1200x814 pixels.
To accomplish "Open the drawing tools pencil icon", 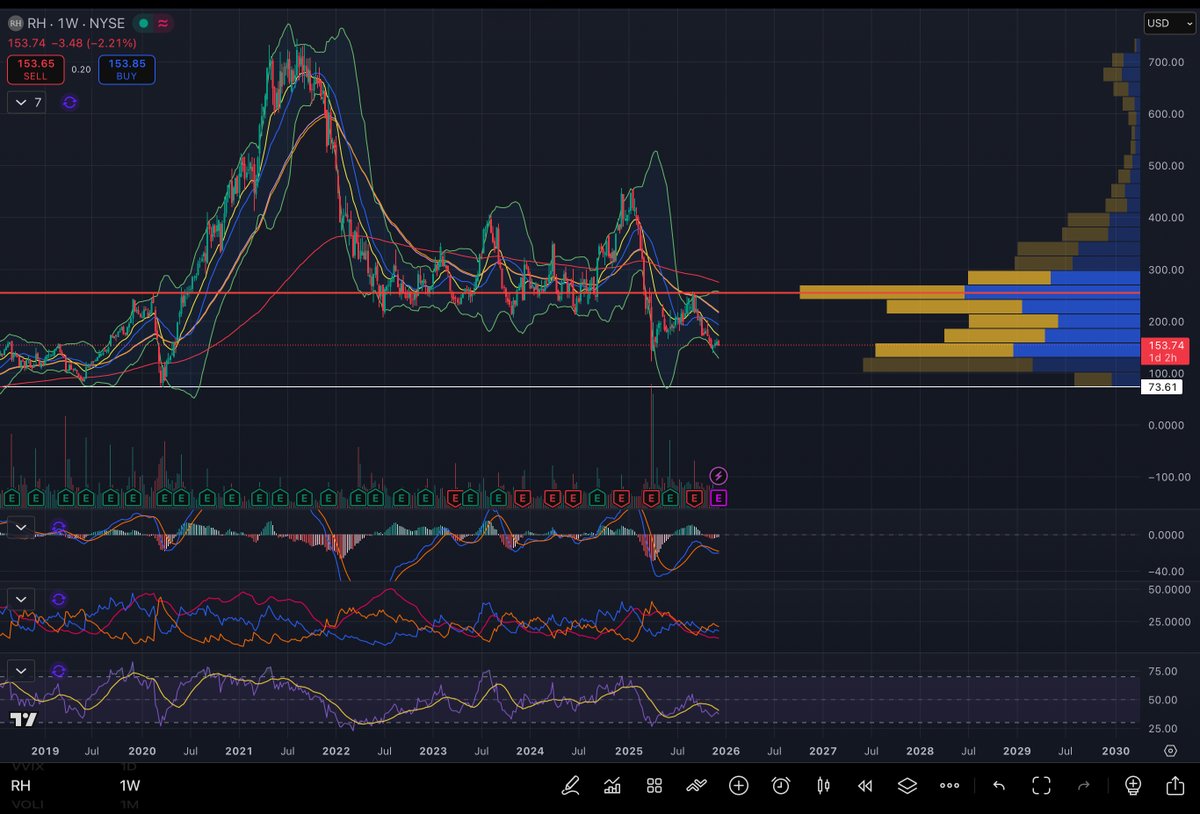I will [x=570, y=785].
